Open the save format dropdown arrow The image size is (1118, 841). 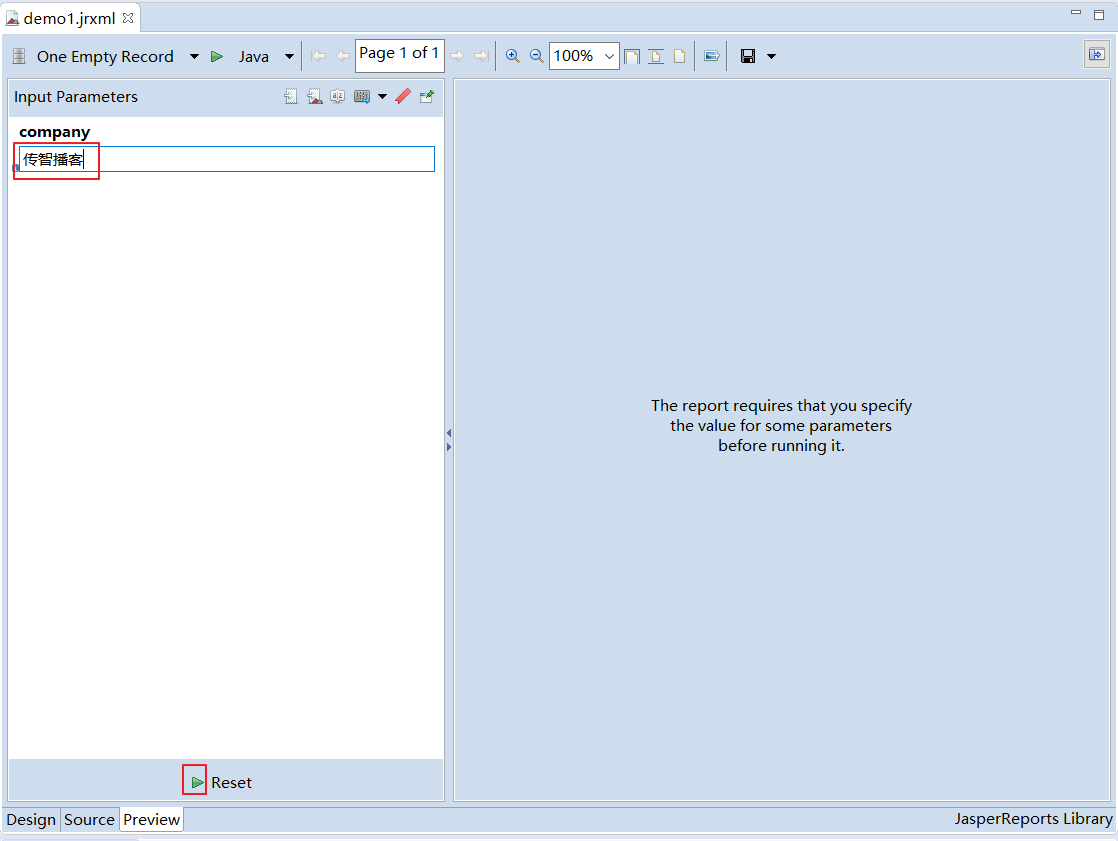click(x=771, y=56)
